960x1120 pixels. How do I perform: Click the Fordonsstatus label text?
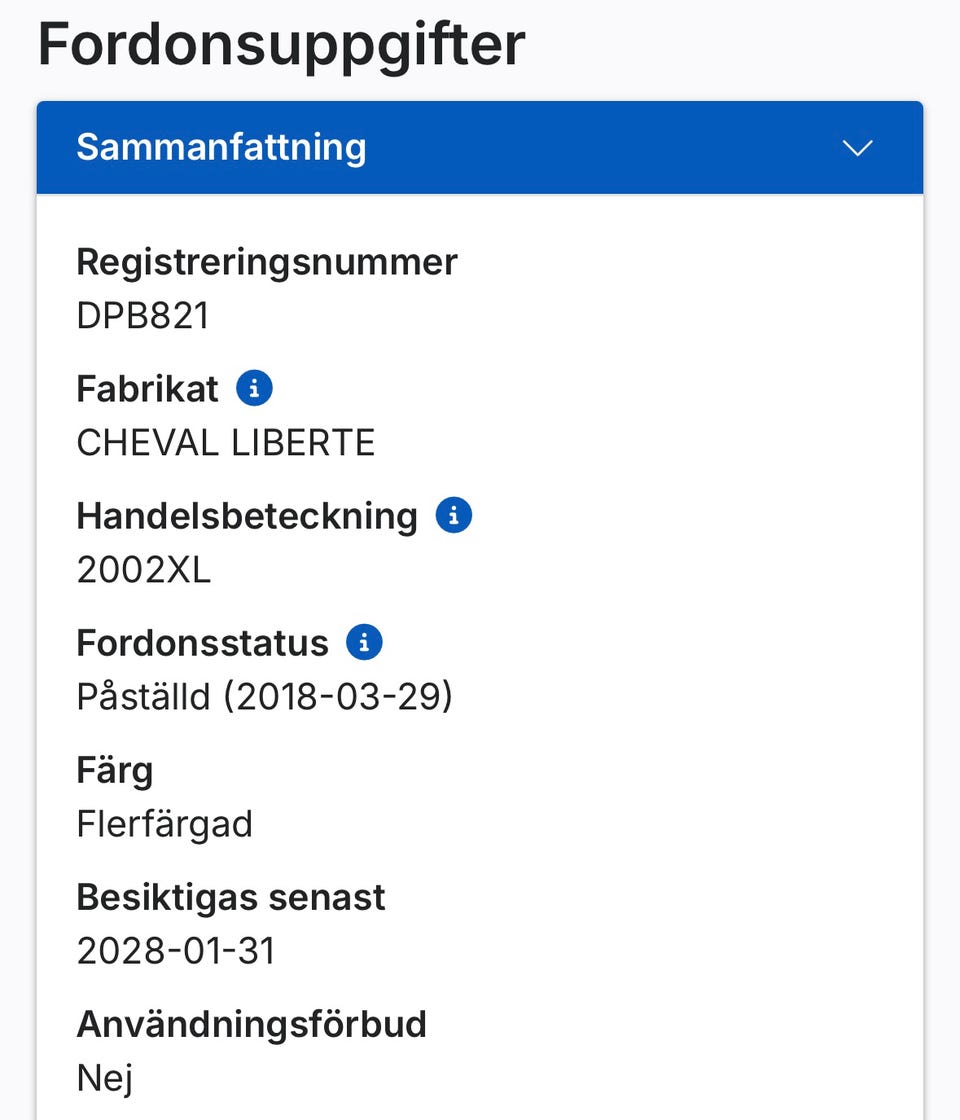coord(202,643)
